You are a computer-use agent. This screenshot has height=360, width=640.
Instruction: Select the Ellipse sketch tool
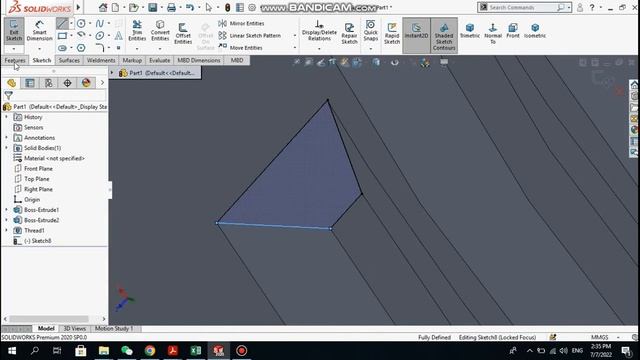coord(100,36)
